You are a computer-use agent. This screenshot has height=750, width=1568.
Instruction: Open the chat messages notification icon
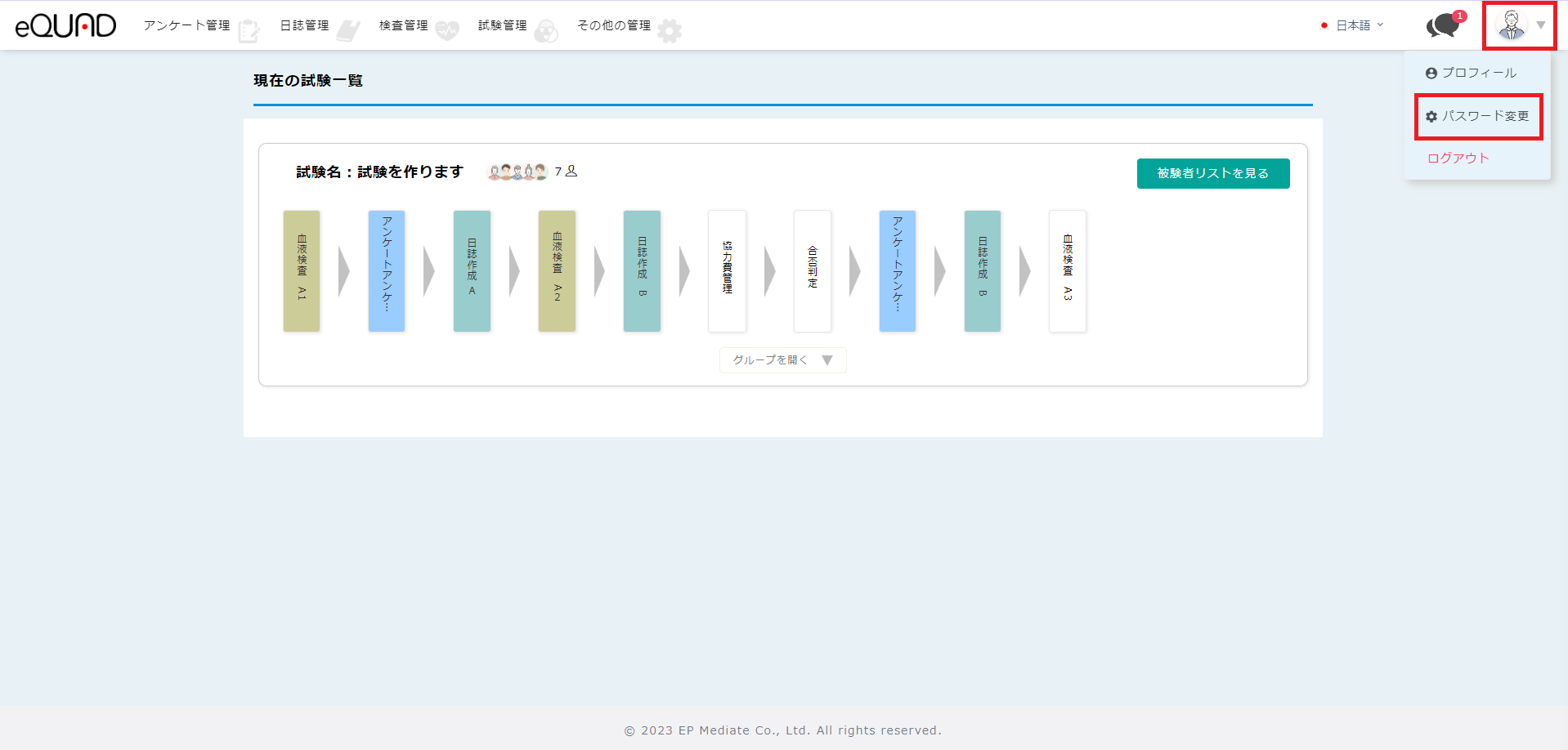[x=1443, y=25]
